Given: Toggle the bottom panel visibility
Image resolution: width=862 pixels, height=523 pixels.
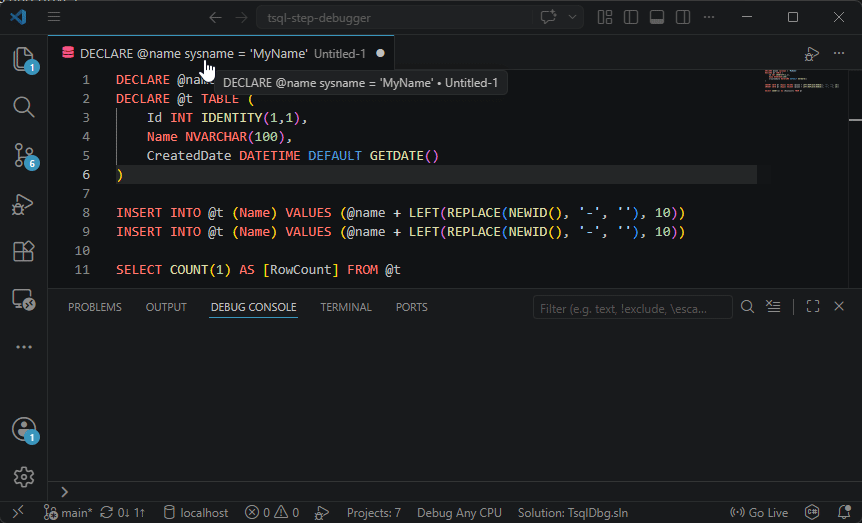Looking at the screenshot, I should [x=657, y=18].
